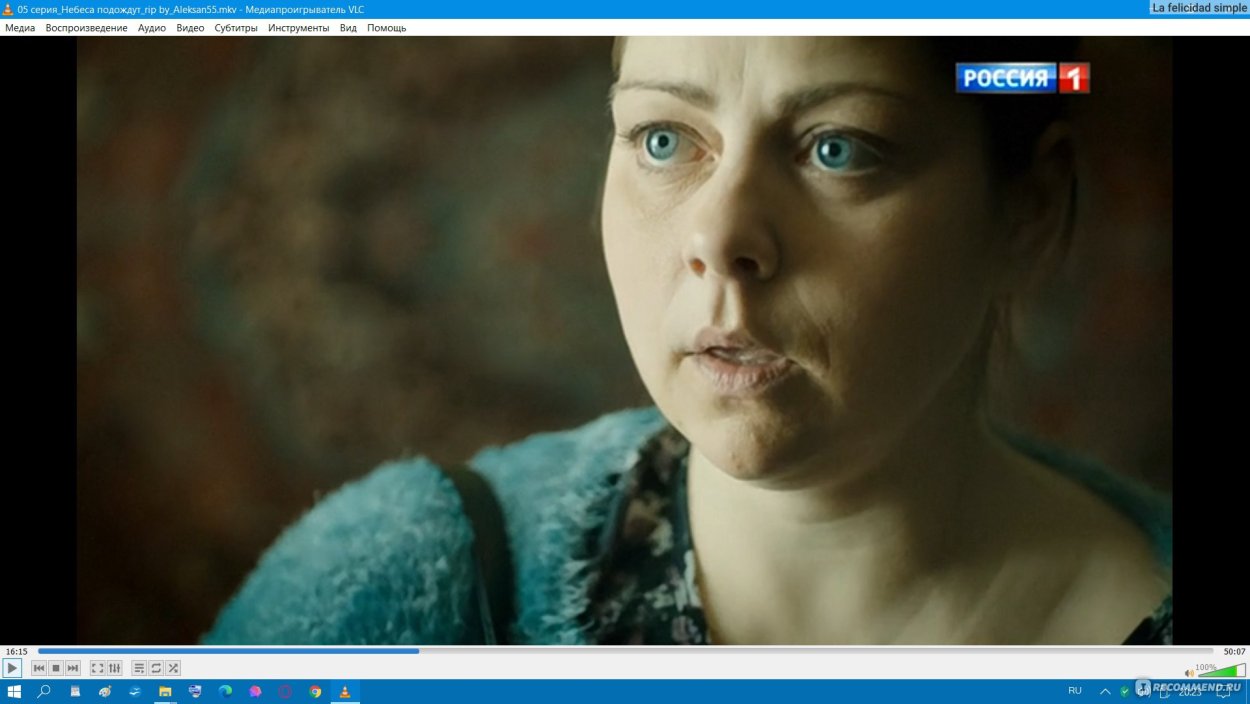The width and height of the screenshot is (1250, 704).
Task: Open the calculator-style taskbar app
Action: (75, 691)
